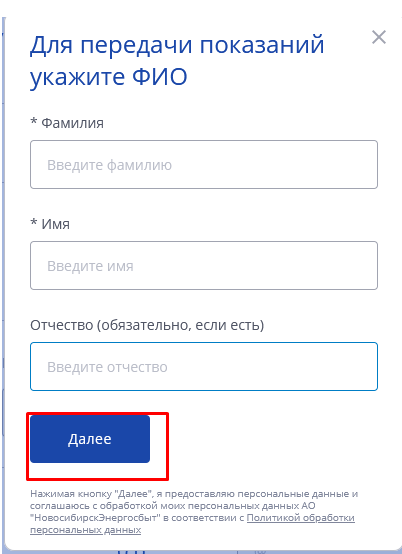Select the Имя text box
Screen dimensions: 402x554
tap(204, 266)
